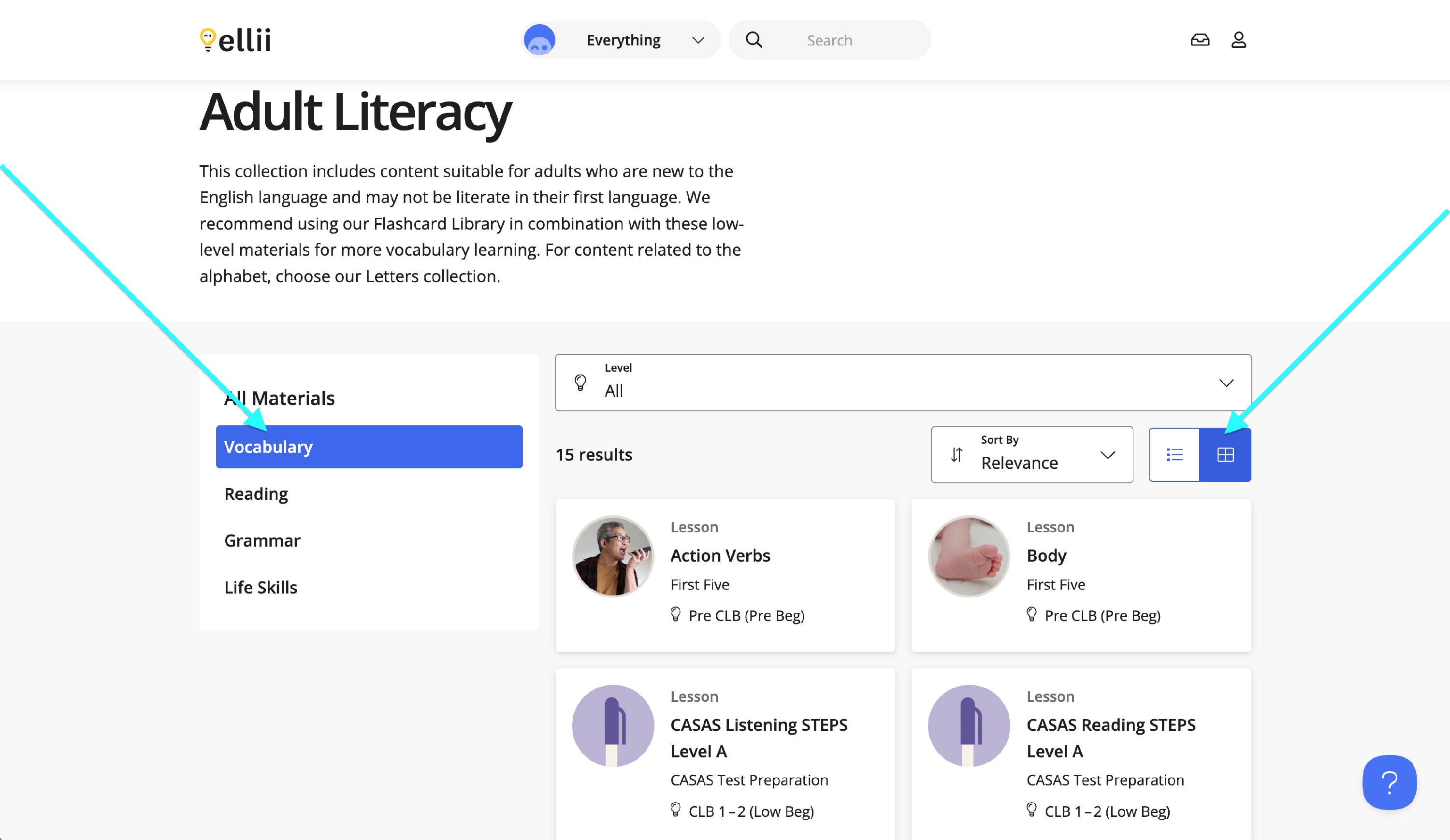
Task: Open the Action Verbs lesson
Action: [720, 556]
